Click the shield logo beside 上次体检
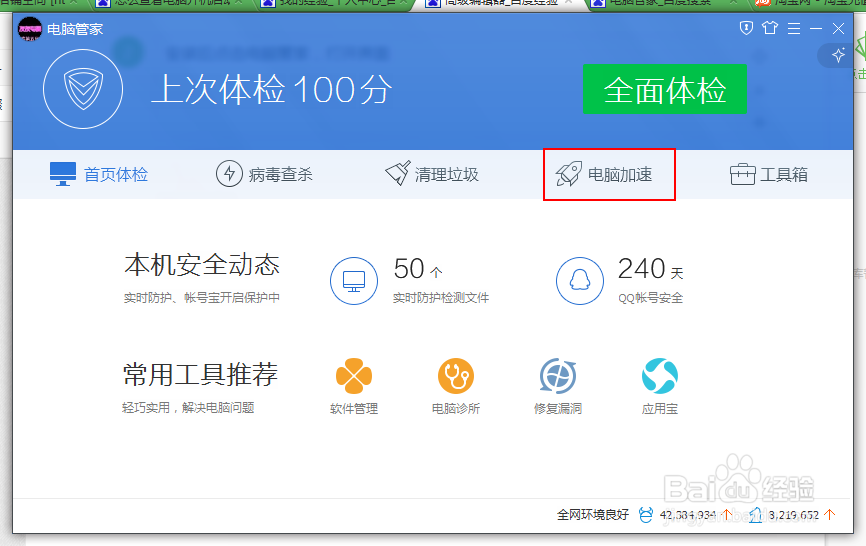866x546 pixels. coord(83,89)
